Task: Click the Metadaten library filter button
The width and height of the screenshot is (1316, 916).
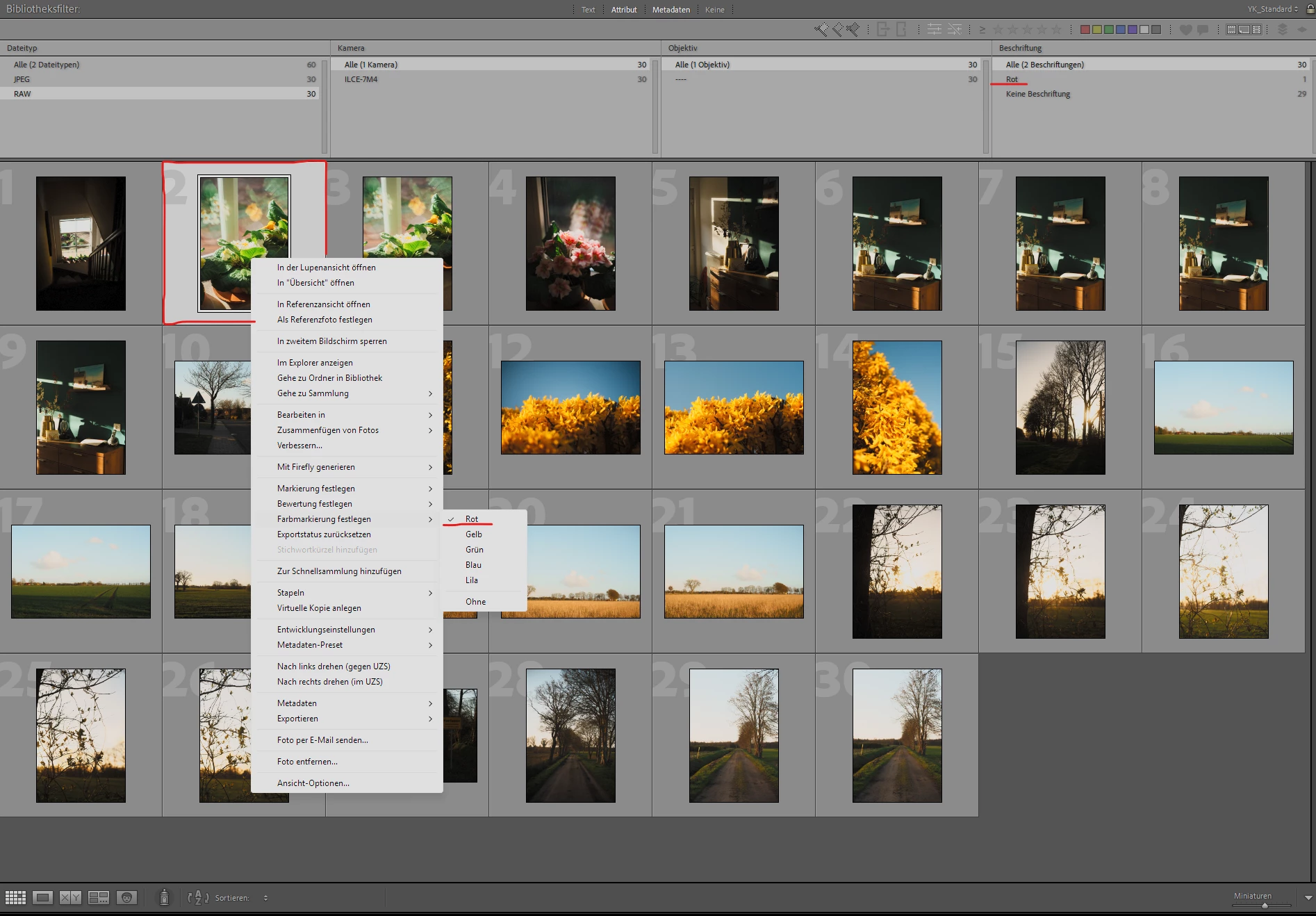Action: [671, 10]
